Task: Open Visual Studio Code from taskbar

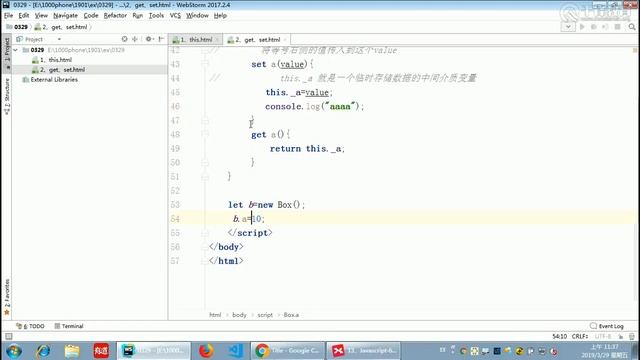Action: tap(236, 351)
